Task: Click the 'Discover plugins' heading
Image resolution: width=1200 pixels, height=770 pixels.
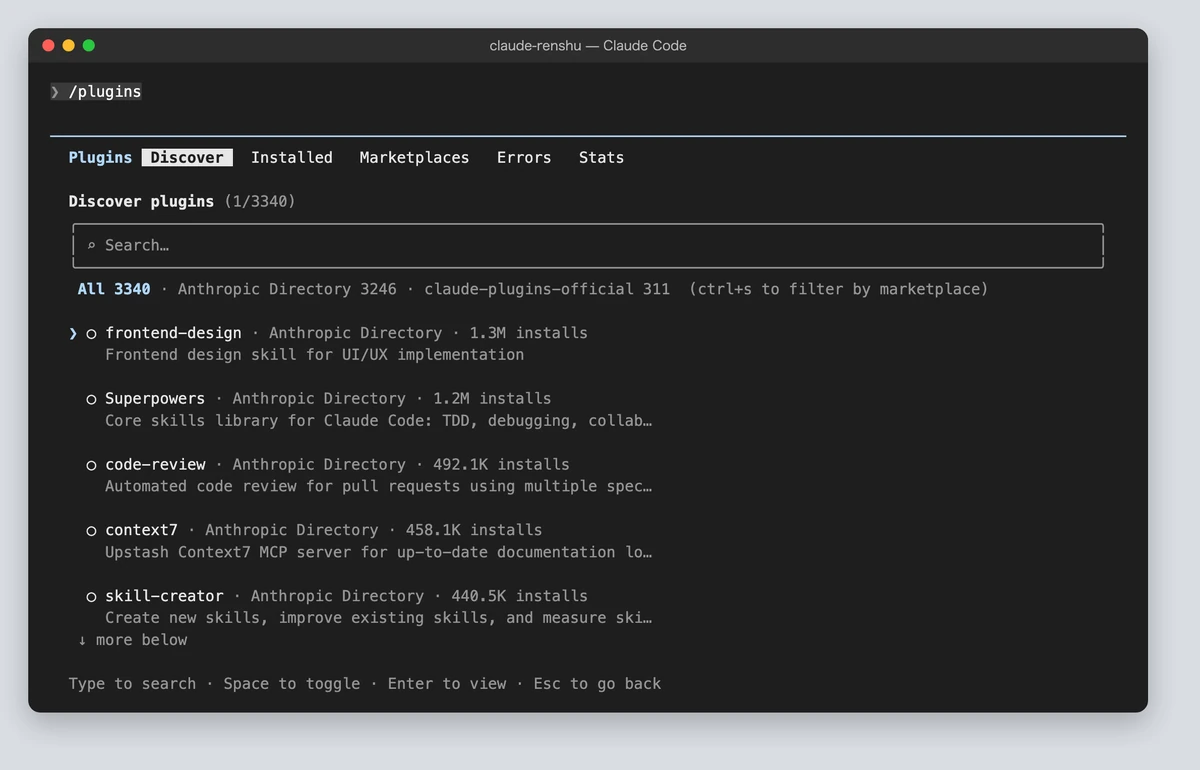Action: coord(141,201)
